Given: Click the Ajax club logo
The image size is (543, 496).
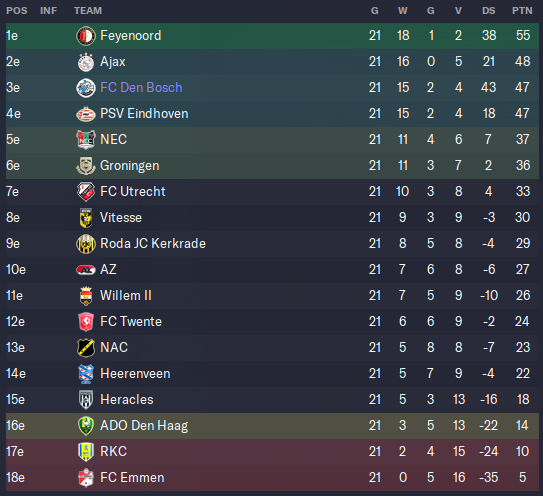Looking at the screenshot, I should [86, 62].
